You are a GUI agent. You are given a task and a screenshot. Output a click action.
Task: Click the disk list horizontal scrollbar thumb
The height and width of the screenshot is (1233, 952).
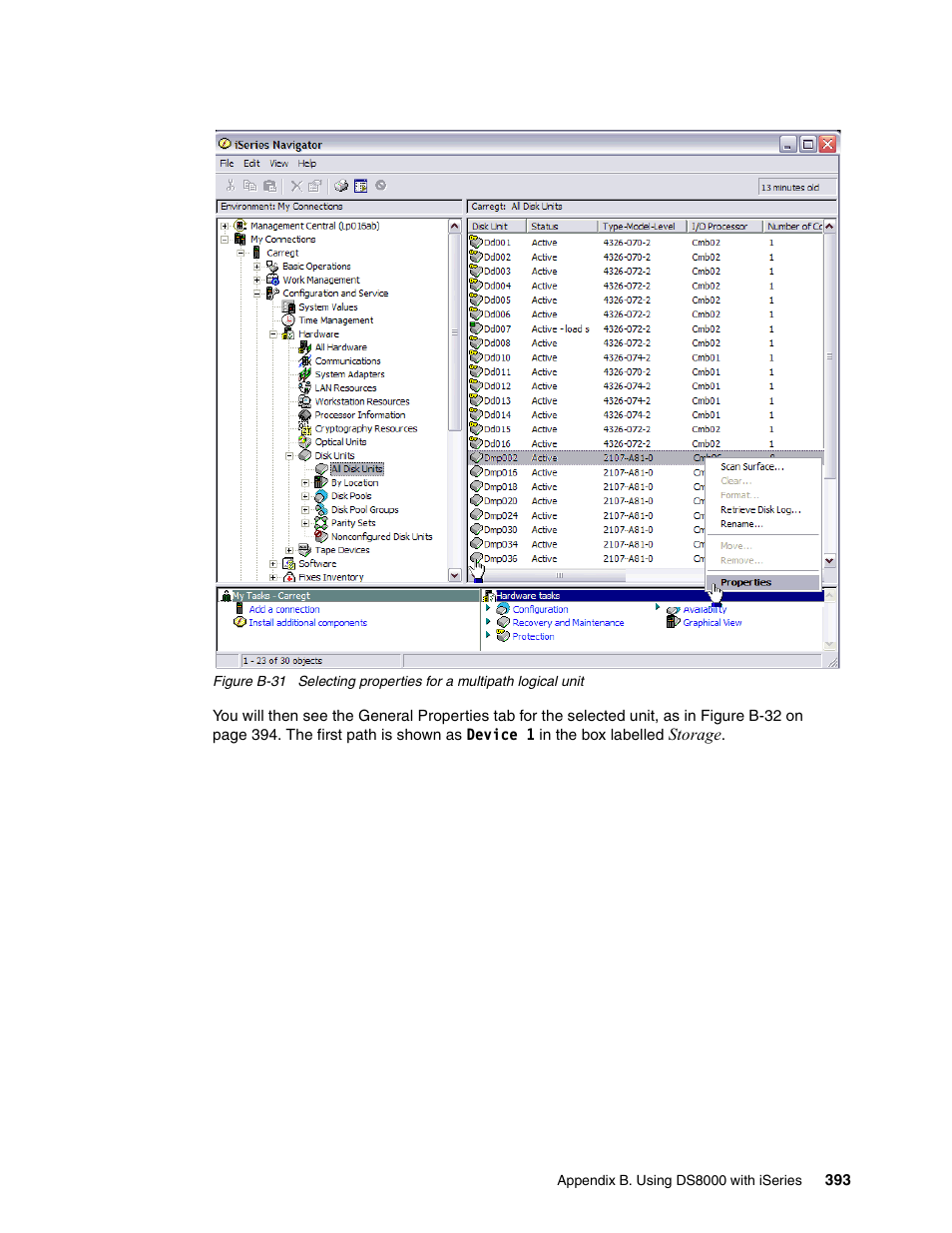click(x=560, y=576)
